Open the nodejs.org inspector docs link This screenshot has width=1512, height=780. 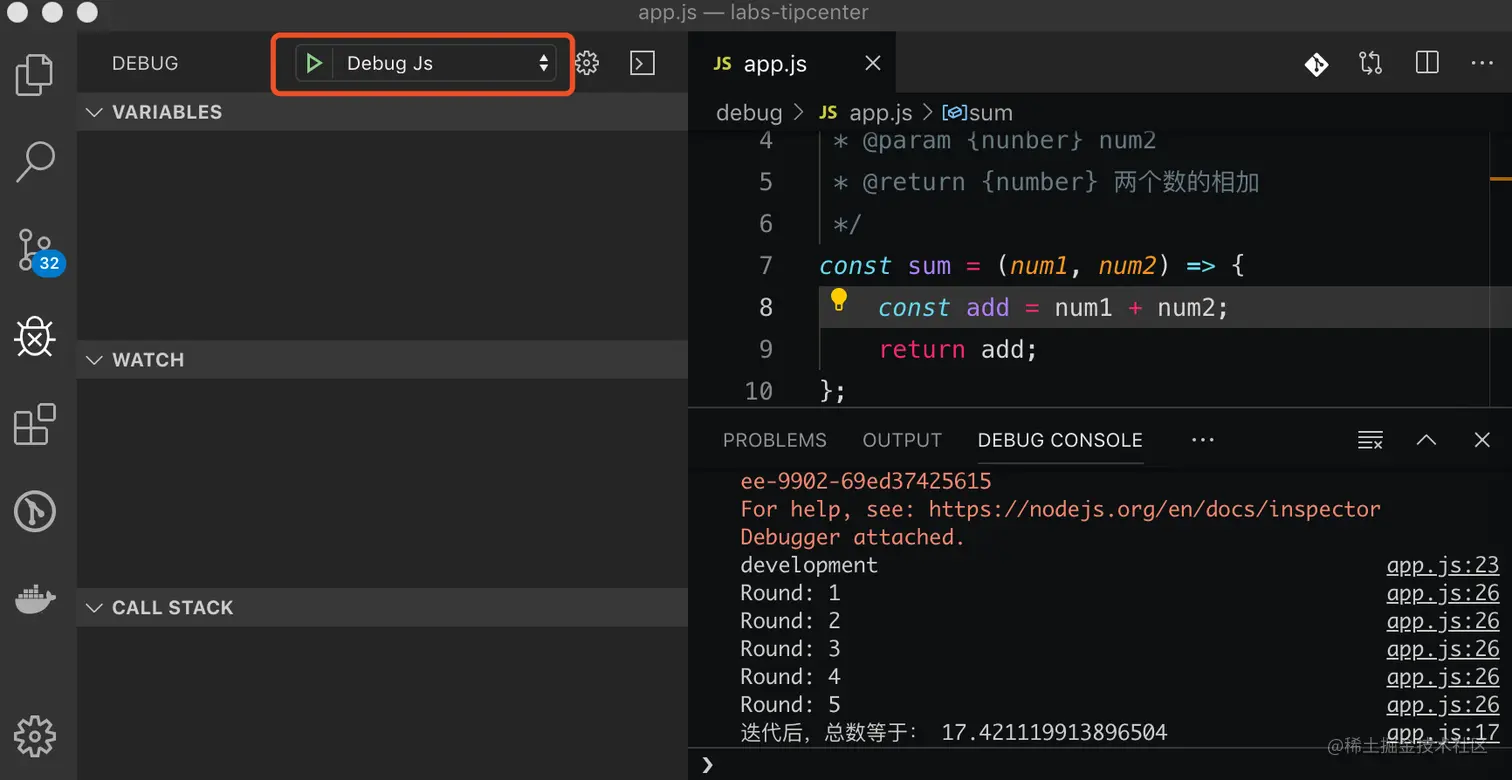click(x=1154, y=509)
